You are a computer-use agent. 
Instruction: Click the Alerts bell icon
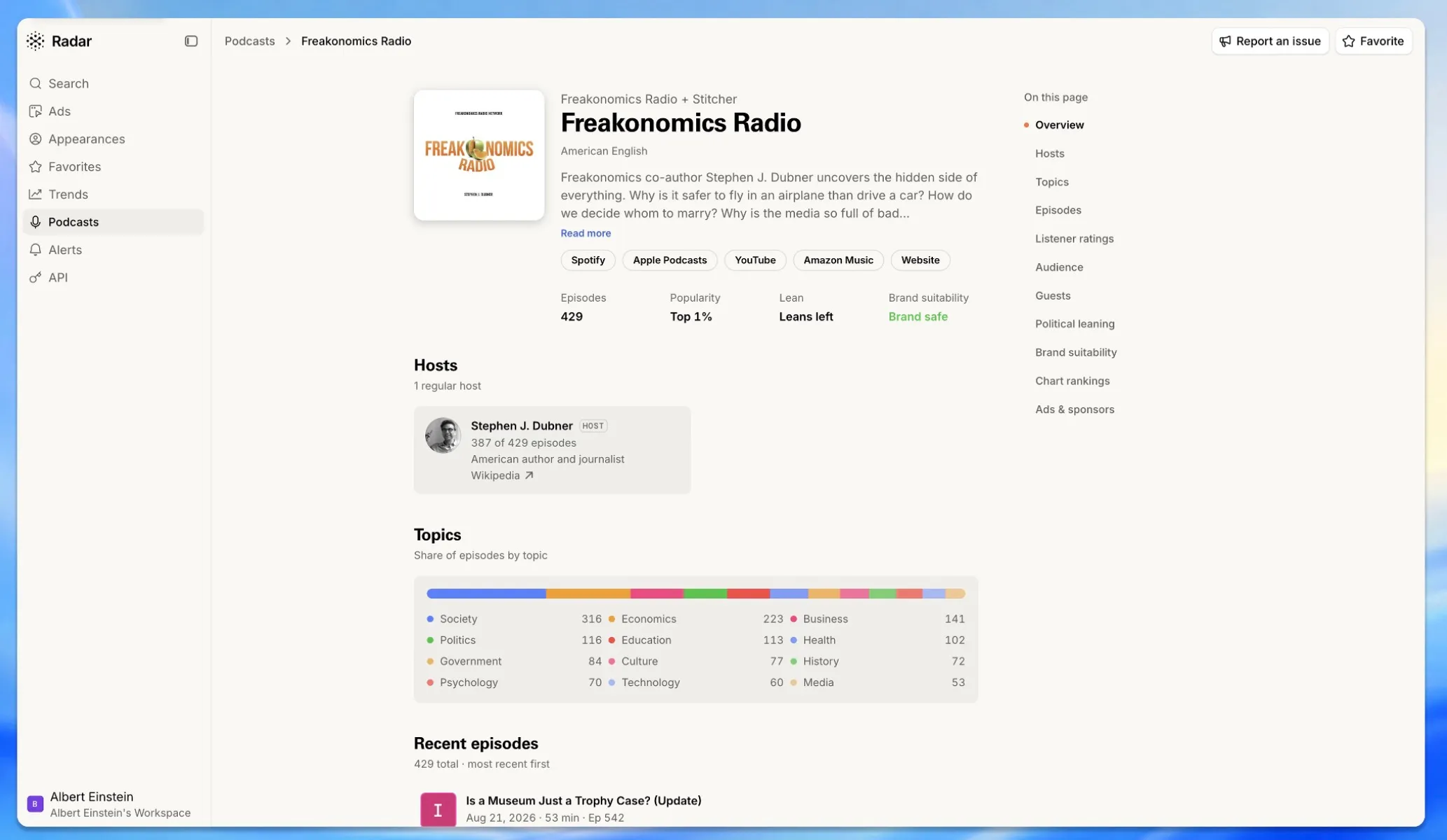35,250
